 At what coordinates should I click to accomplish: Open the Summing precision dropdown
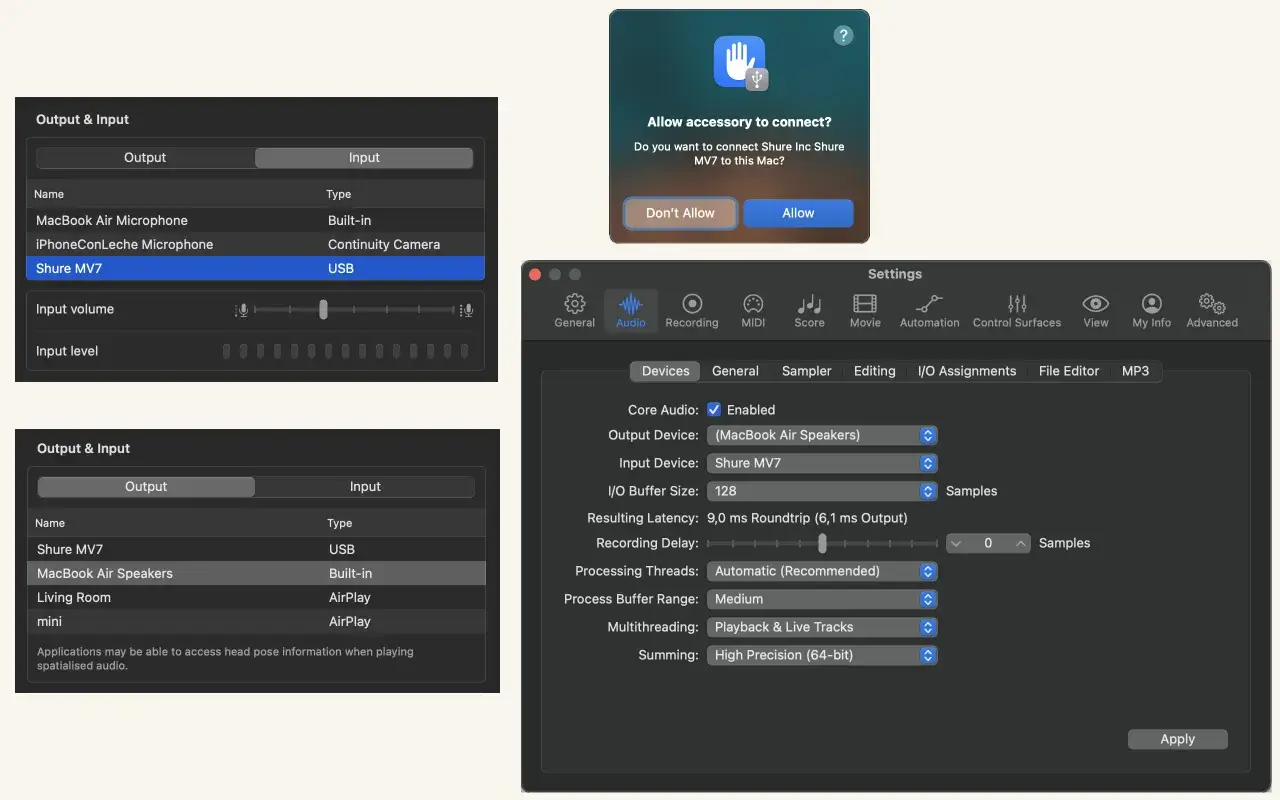pos(822,655)
